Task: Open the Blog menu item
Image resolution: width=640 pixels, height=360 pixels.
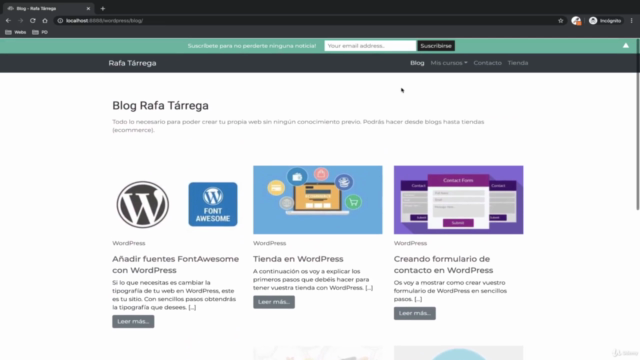Action: point(417,63)
